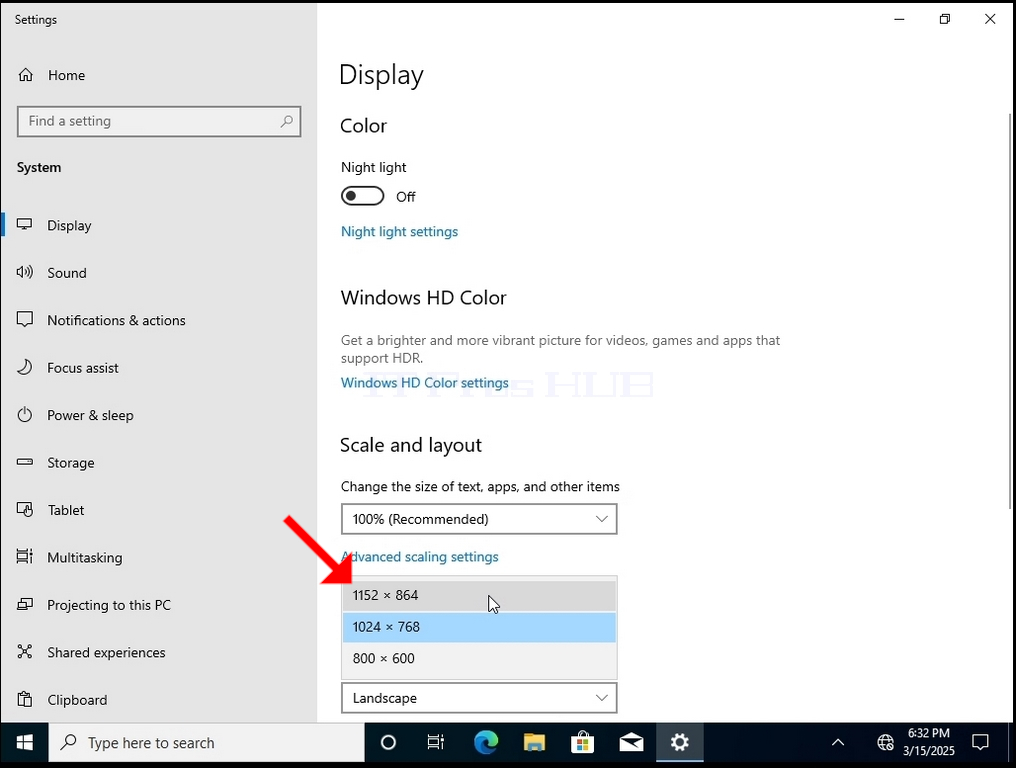Open the Focus assist moon icon

point(25,367)
